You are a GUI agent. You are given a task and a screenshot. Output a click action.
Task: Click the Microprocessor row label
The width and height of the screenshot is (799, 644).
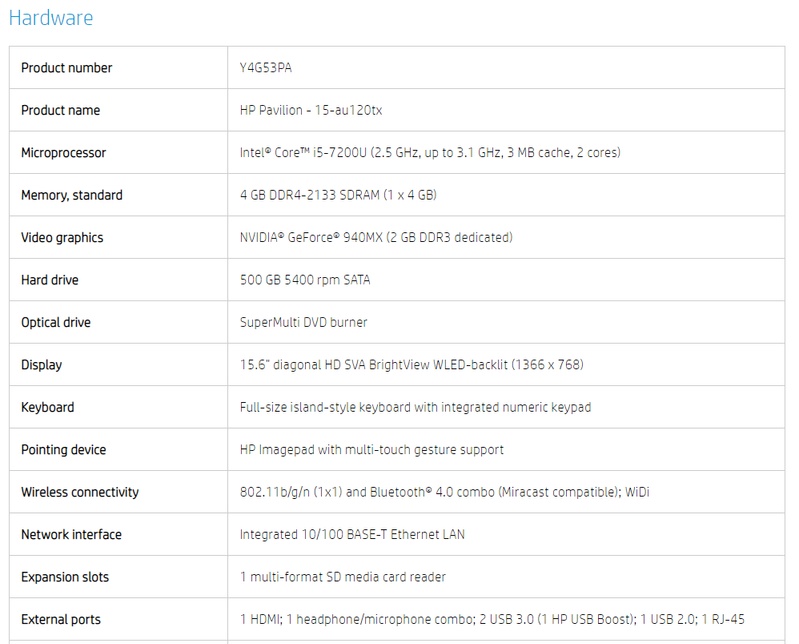pyautogui.click(x=63, y=152)
